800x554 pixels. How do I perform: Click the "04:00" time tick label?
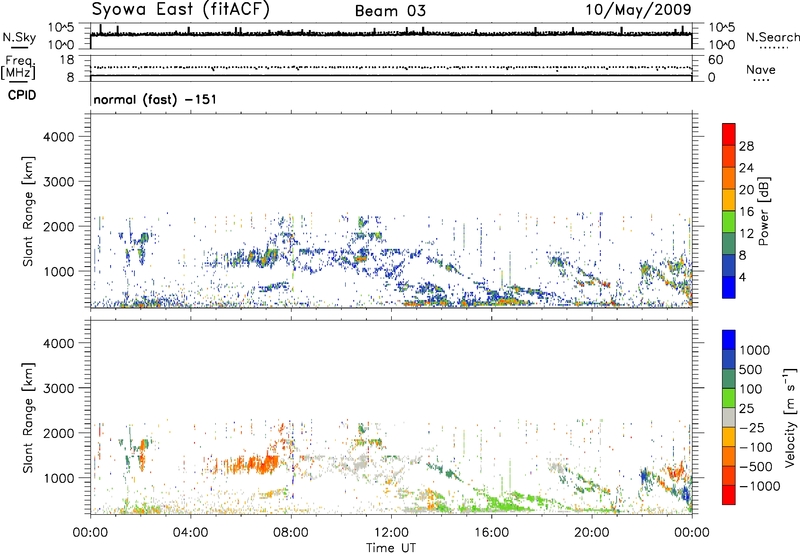[x=190, y=533]
